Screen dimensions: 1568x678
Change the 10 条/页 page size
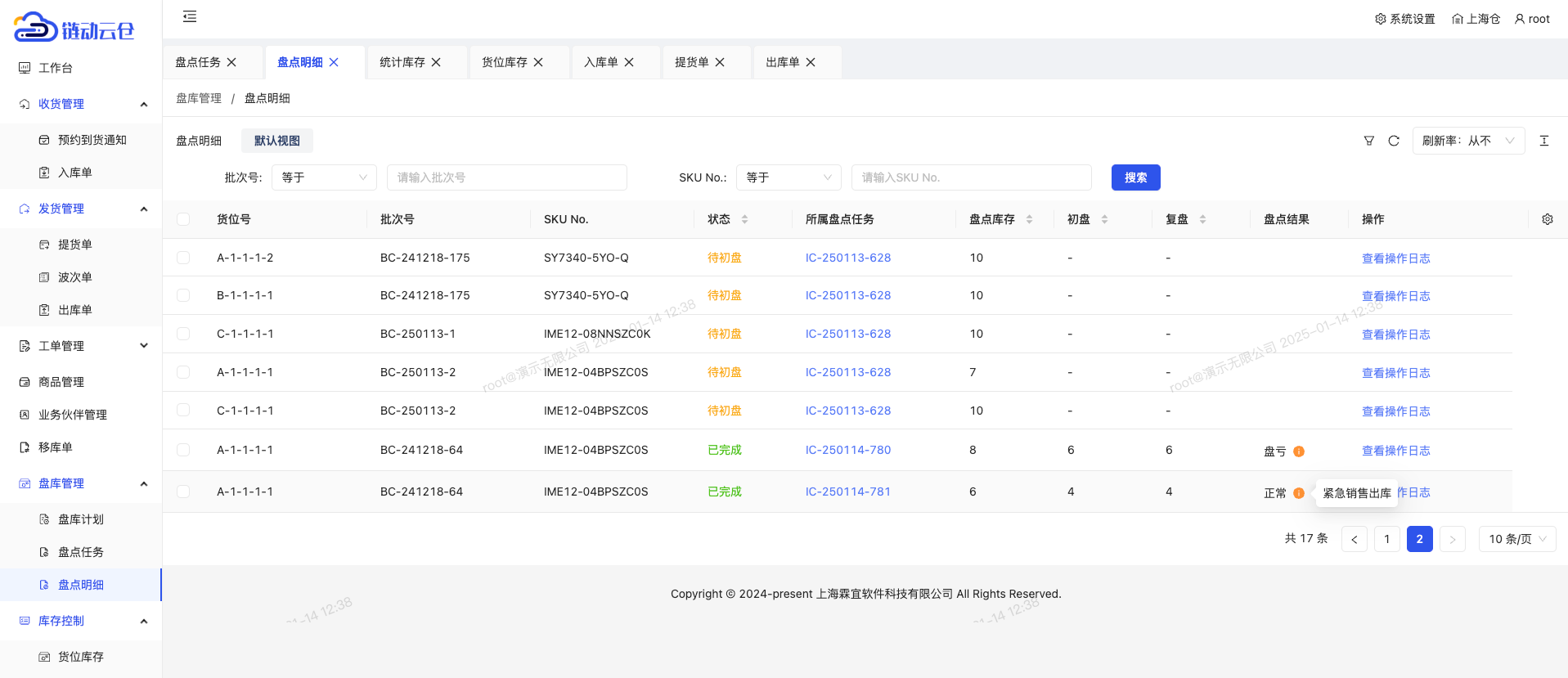click(x=1516, y=539)
